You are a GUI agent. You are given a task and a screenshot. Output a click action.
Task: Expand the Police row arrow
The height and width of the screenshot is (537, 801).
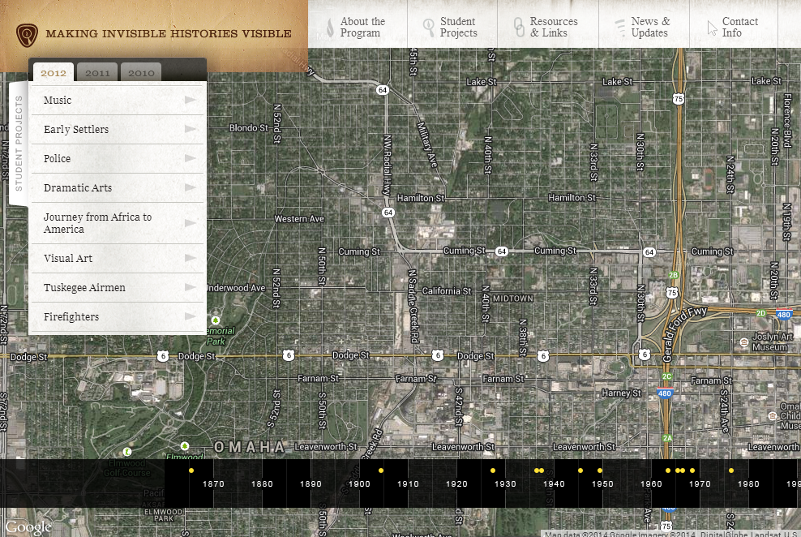pyautogui.click(x=190, y=158)
